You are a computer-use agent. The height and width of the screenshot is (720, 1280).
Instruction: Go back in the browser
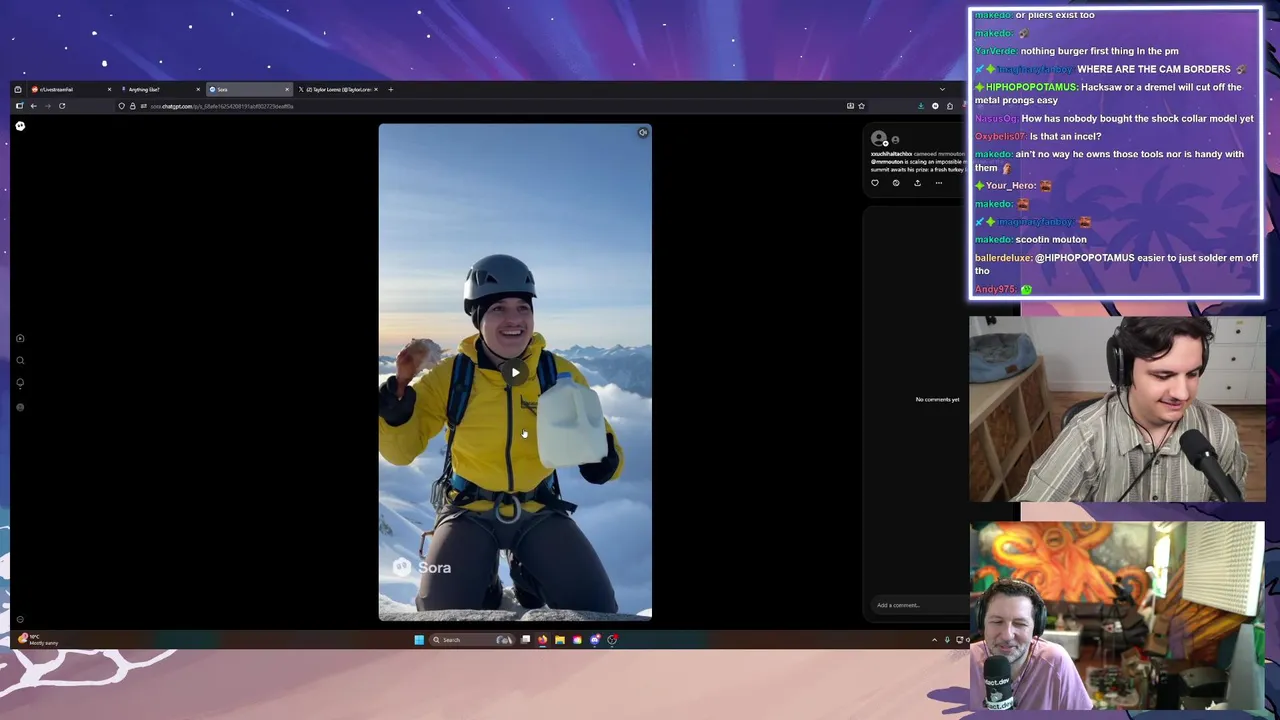click(x=33, y=106)
